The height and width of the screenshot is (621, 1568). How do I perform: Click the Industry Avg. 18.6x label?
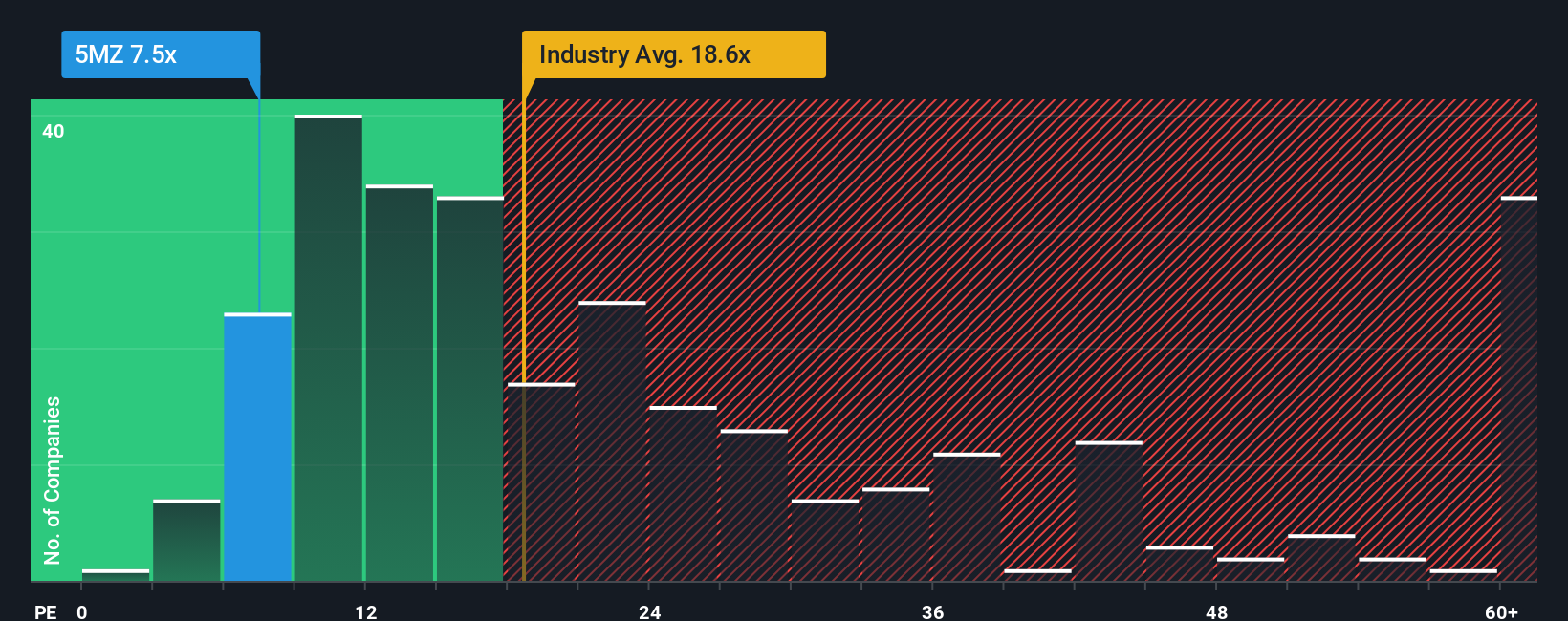(673, 54)
